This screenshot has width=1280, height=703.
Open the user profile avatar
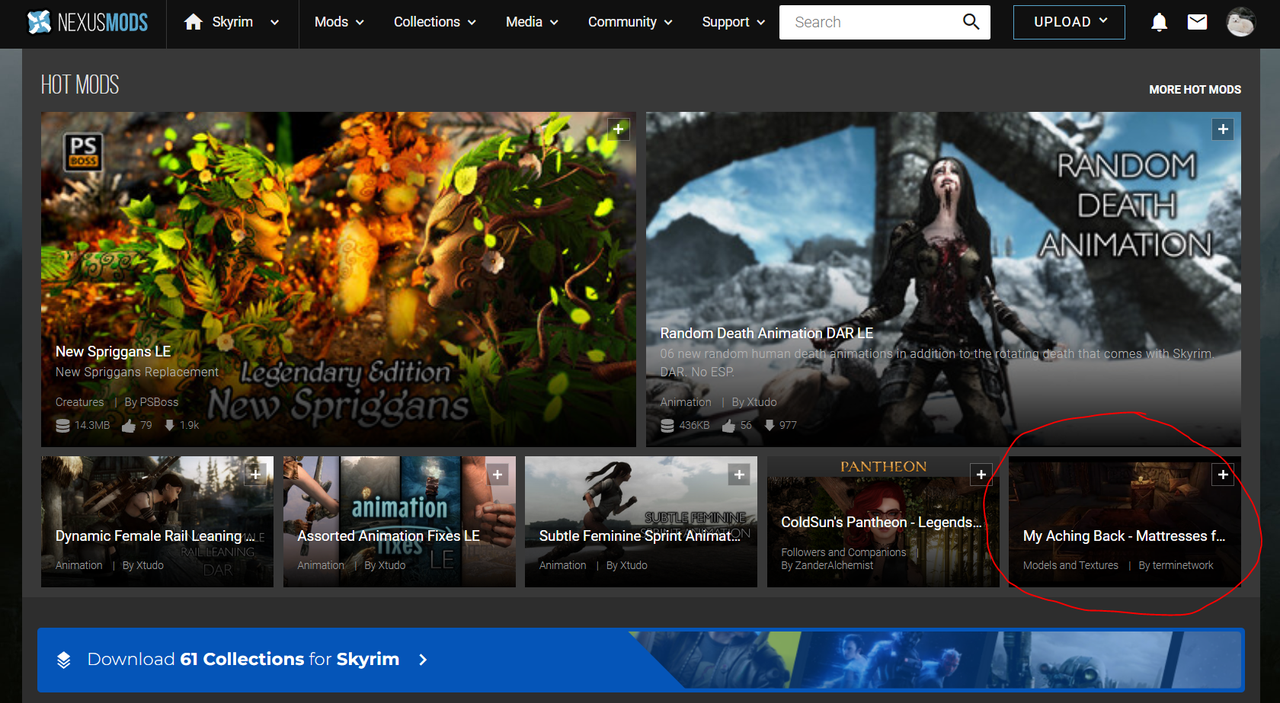(x=1241, y=21)
